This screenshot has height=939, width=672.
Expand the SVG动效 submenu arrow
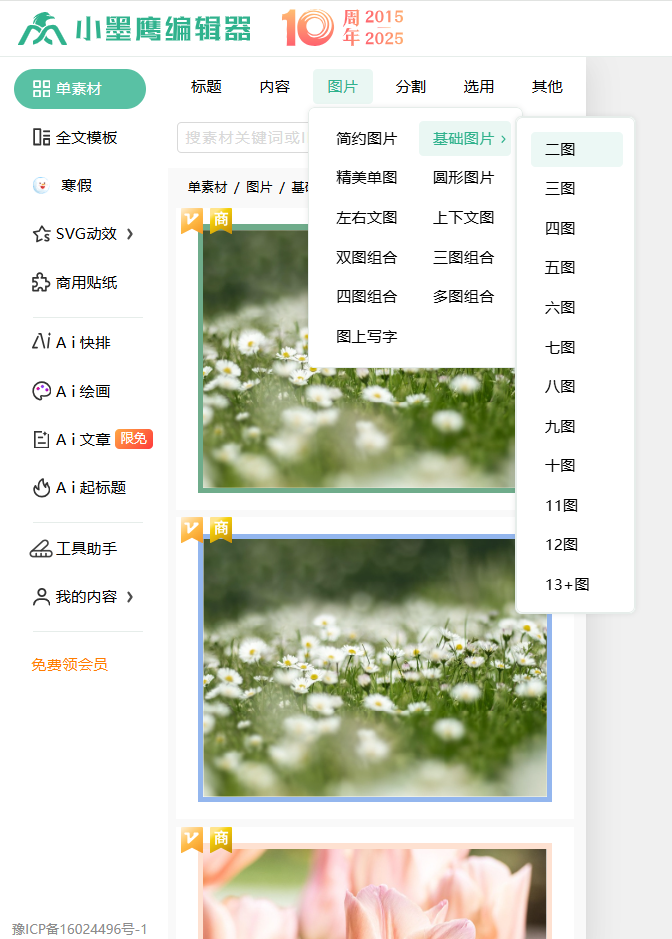click(130, 234)
